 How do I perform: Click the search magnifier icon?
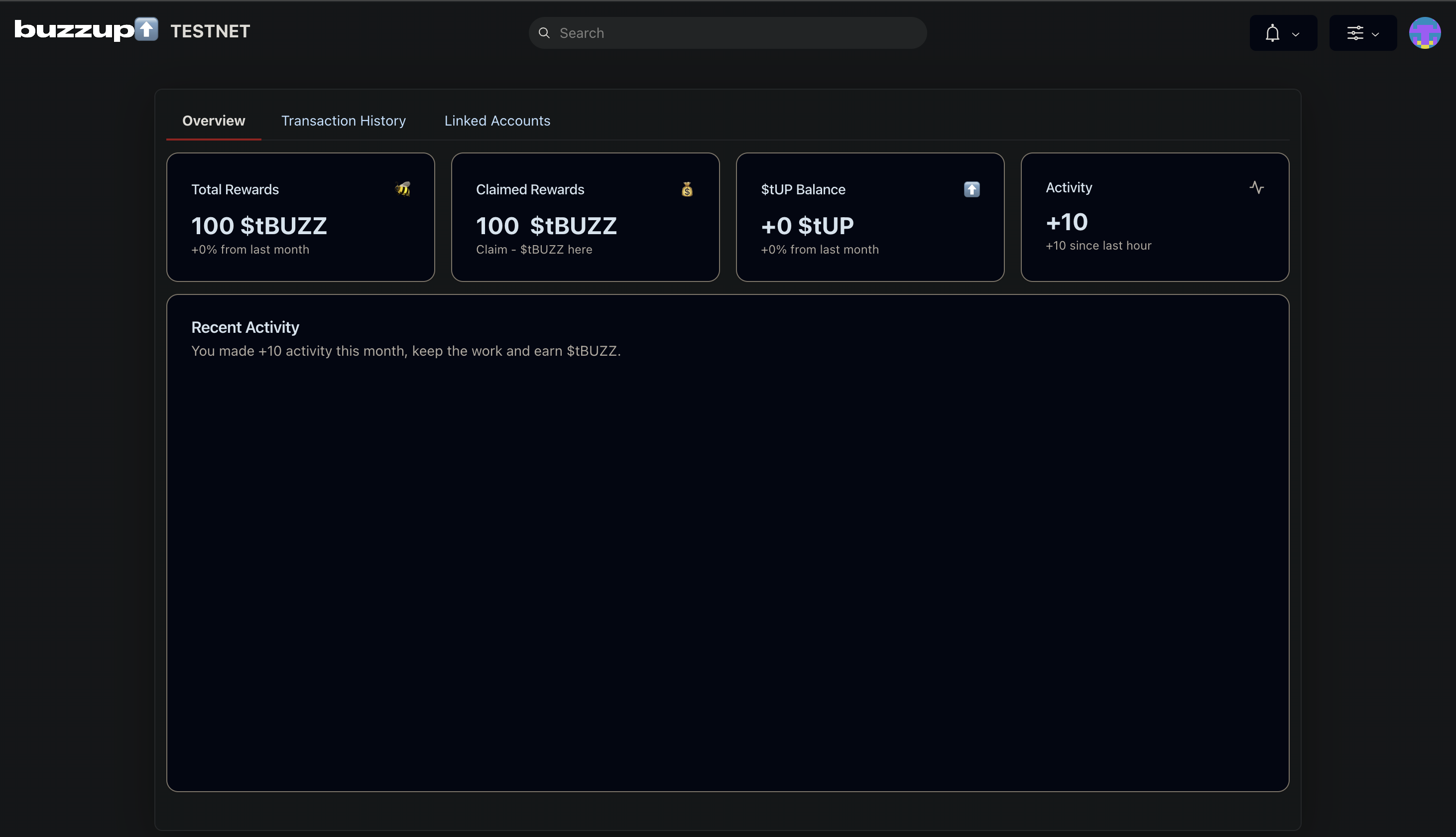tap(544, 33)
